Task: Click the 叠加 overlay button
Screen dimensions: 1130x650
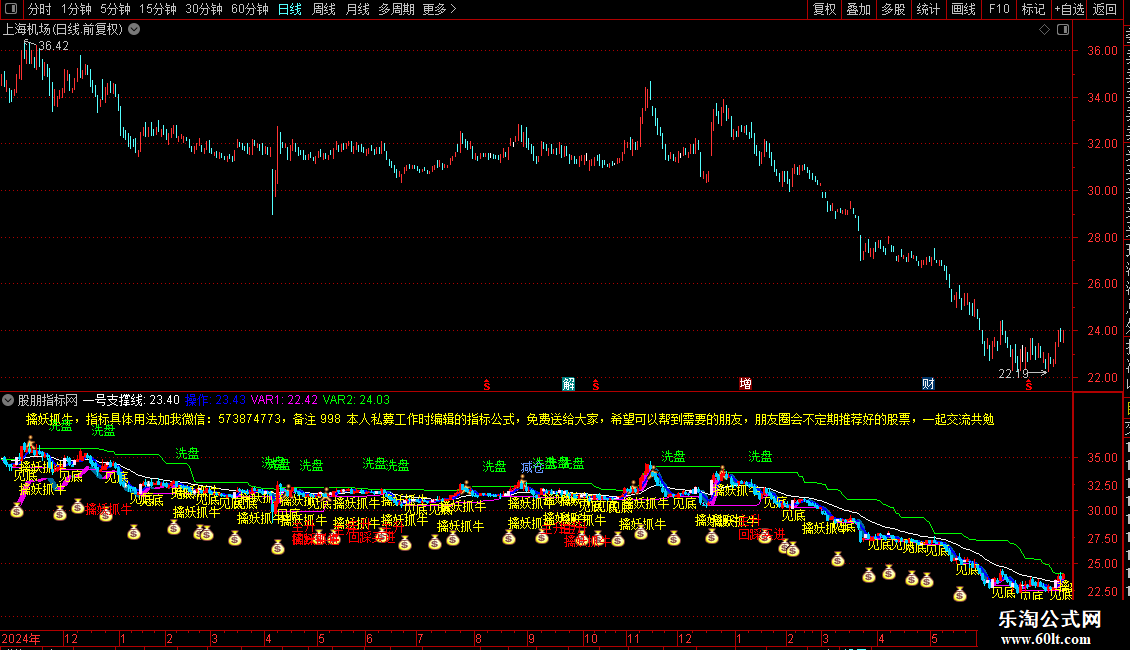Action: click(858, 9)
